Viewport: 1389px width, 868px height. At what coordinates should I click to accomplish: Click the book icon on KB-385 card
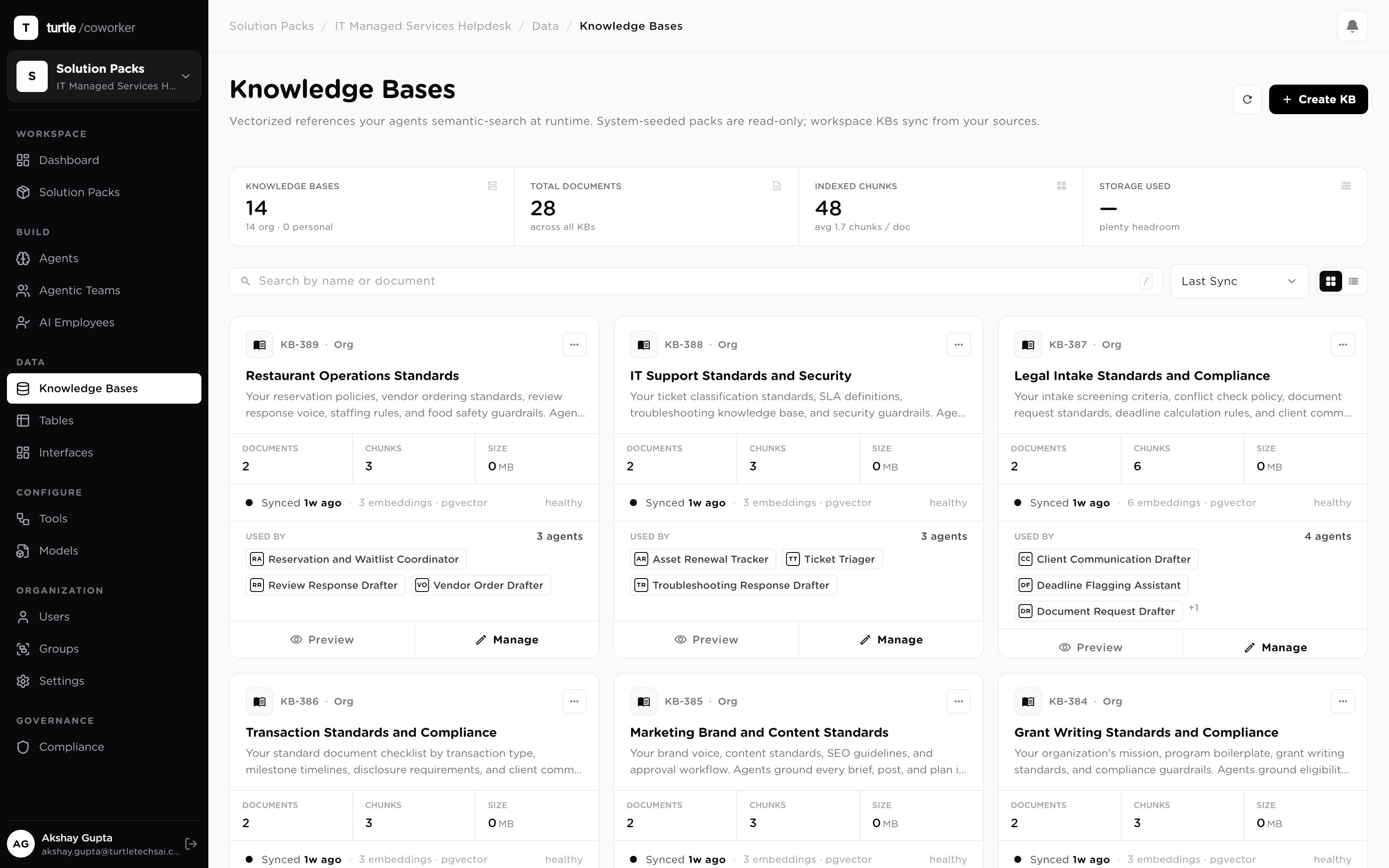(644, 701)
